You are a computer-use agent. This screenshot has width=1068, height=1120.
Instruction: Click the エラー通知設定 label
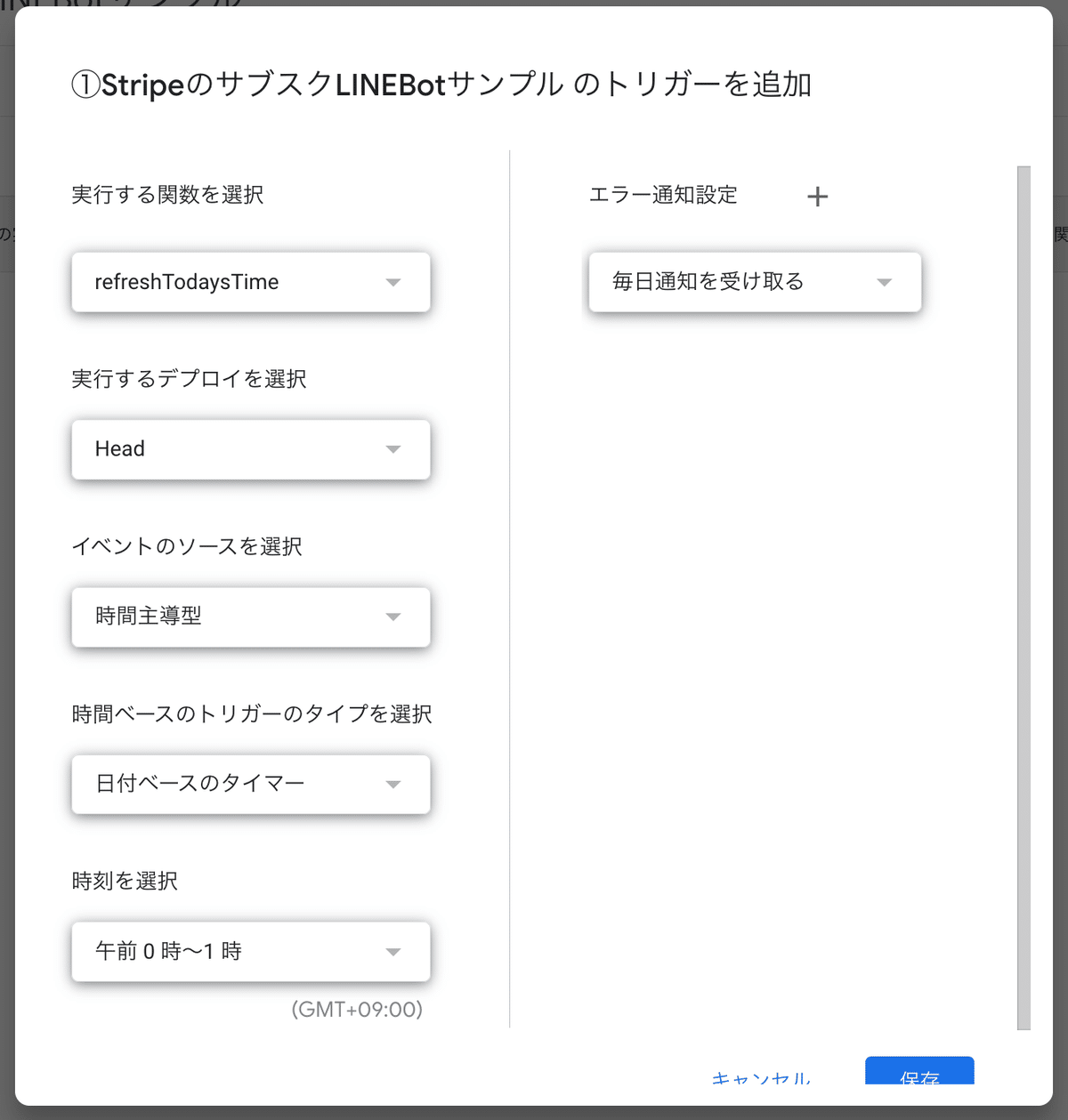coord(663,195)
